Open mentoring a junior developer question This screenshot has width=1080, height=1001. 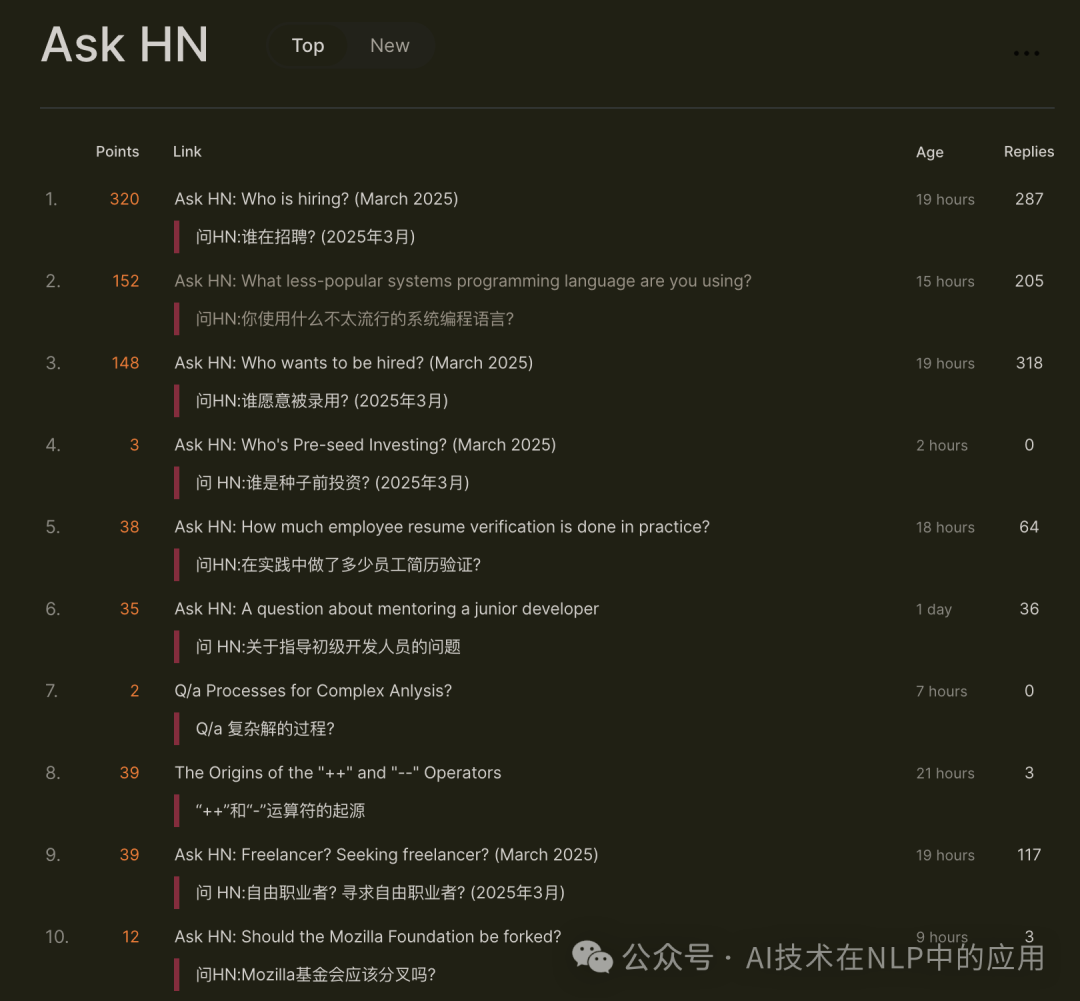(386, 609)
